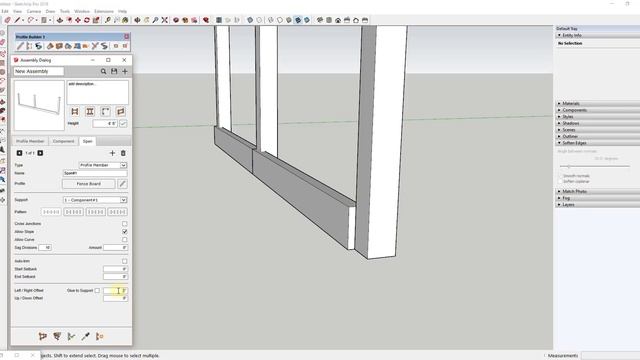Expand the Scenes tray panel
The image size is (640, 360).
(598, 130)
